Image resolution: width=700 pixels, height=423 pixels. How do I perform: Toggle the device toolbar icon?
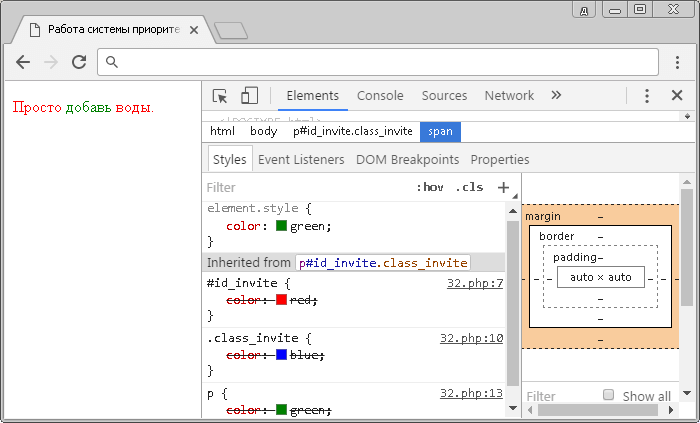[x=249, y=95]
